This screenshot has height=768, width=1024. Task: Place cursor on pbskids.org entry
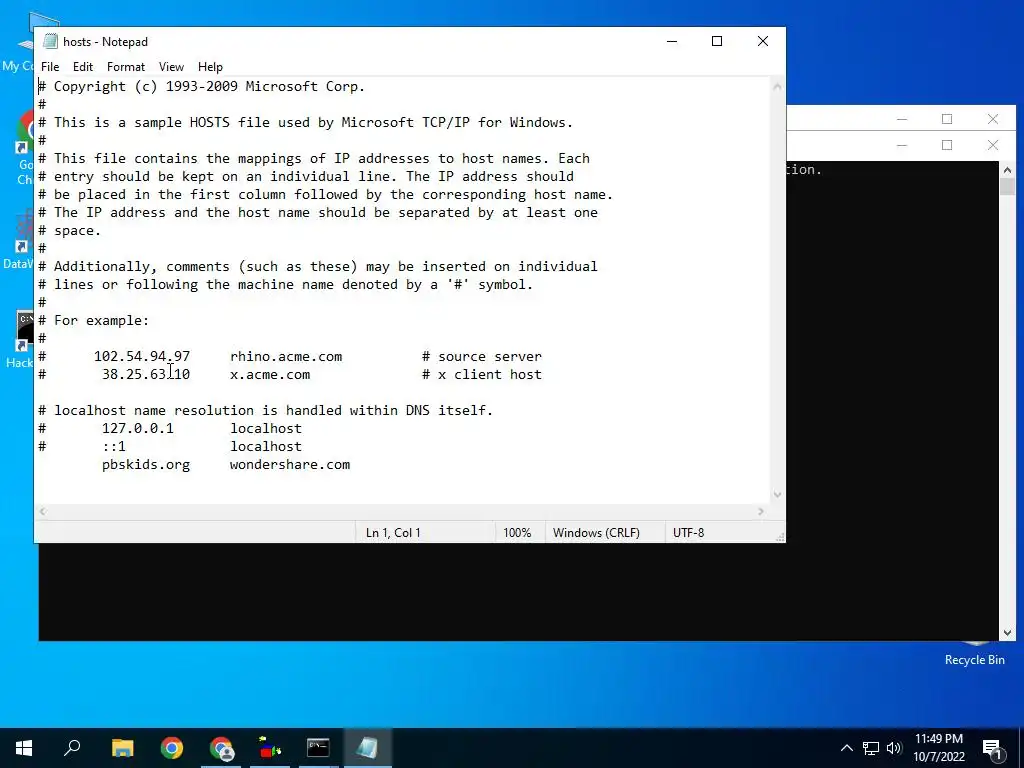pyautogui.click(x=146, y=464)
